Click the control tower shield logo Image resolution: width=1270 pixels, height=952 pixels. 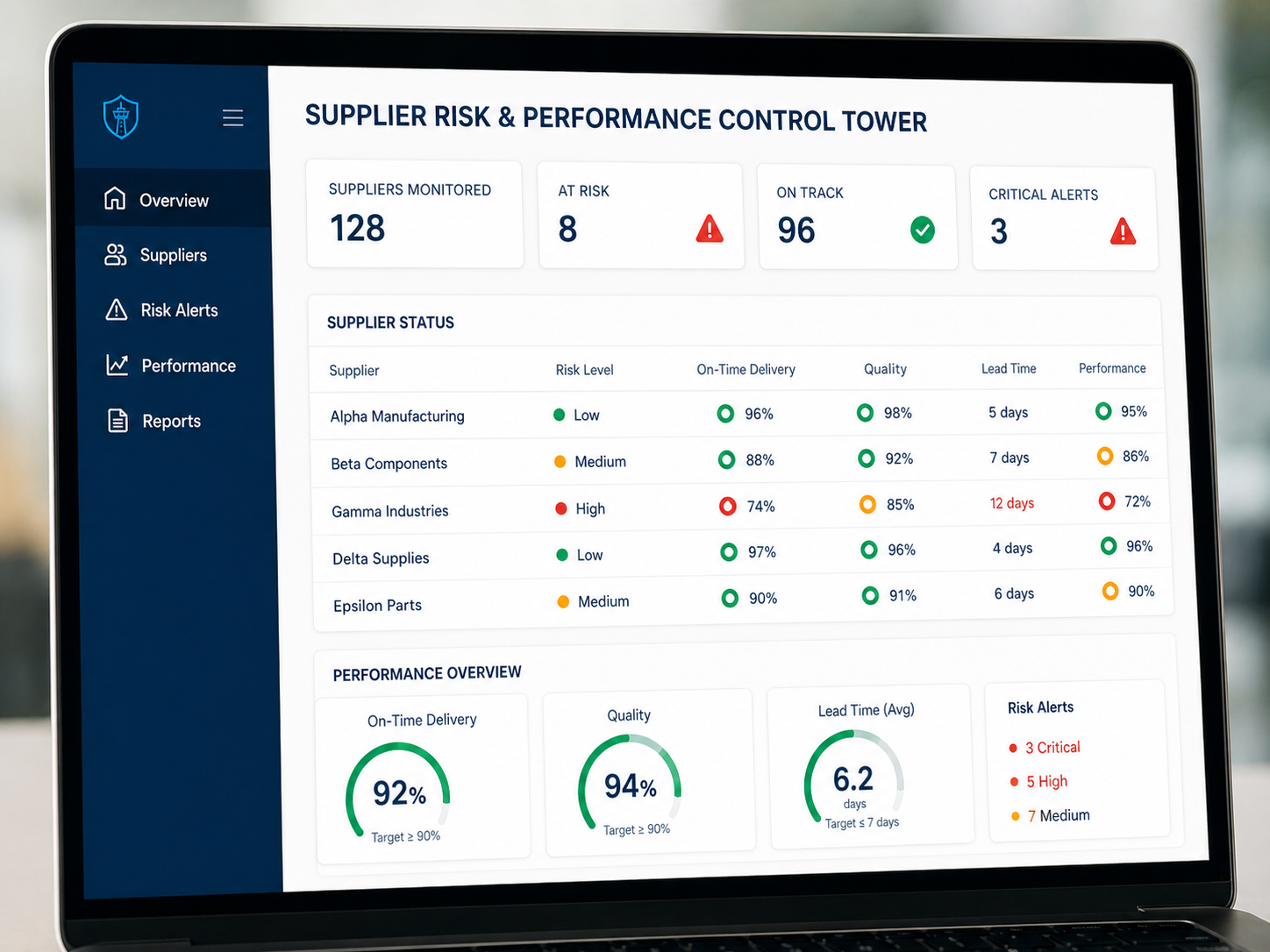tap(121, 117)
